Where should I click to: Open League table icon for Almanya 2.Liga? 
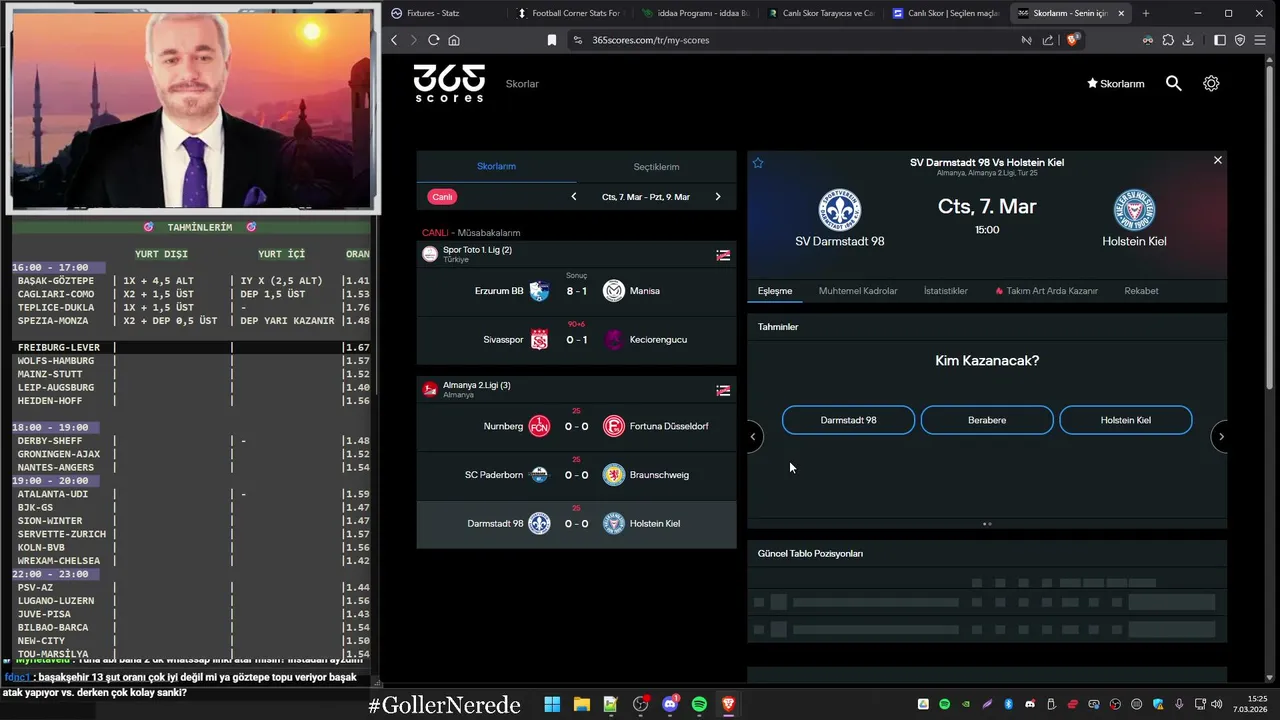point(723,390)
